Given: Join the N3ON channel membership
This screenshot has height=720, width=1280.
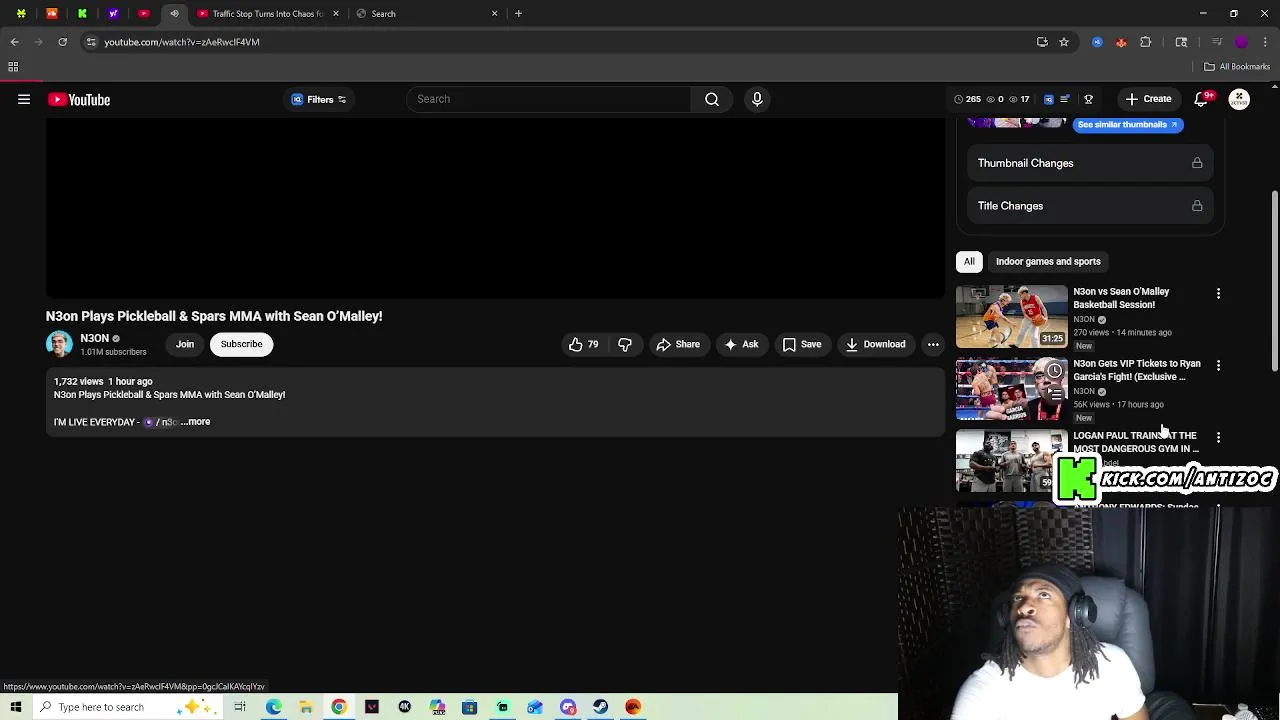Looking at the screenshot, I should point(185,344).
